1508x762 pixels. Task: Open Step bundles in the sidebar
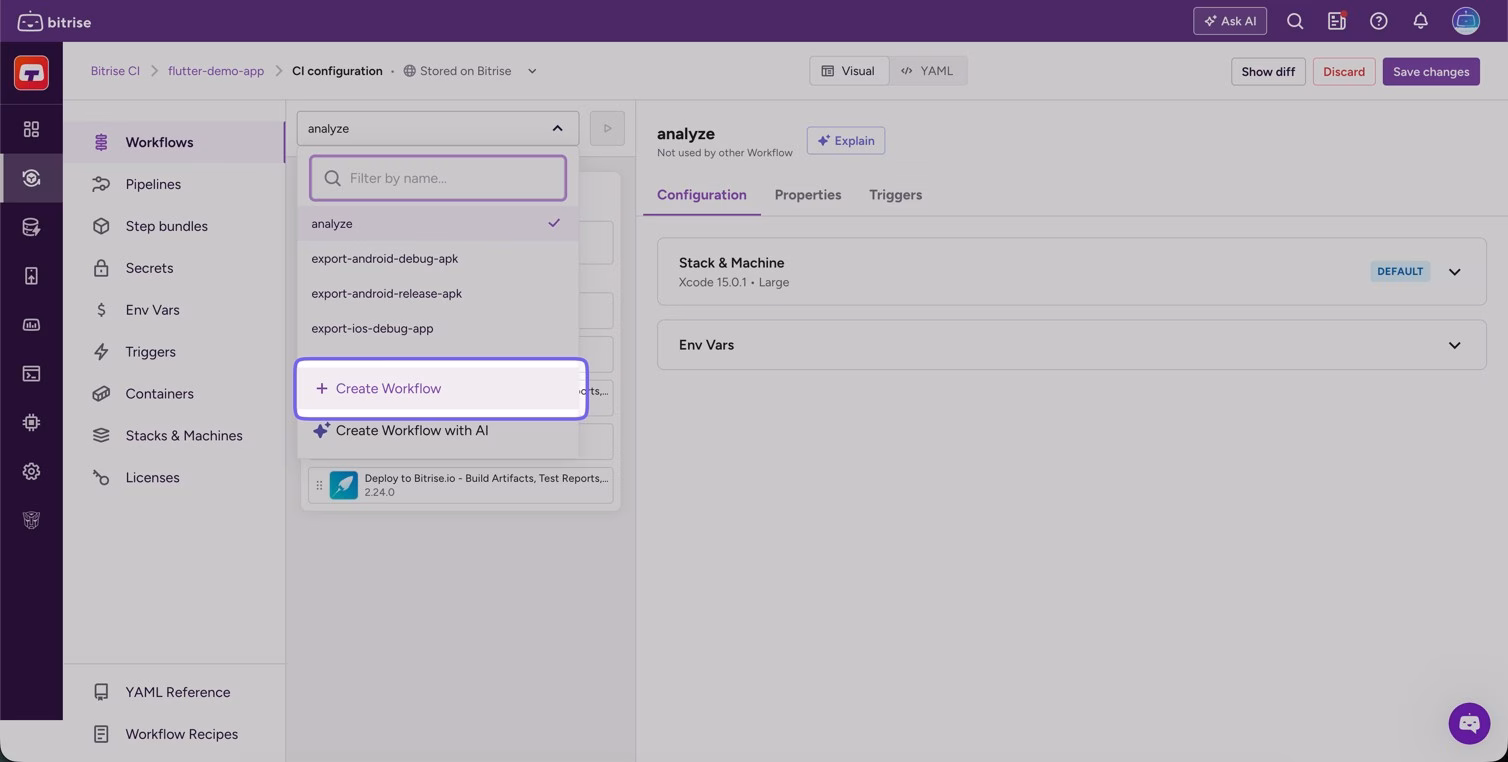174,226
